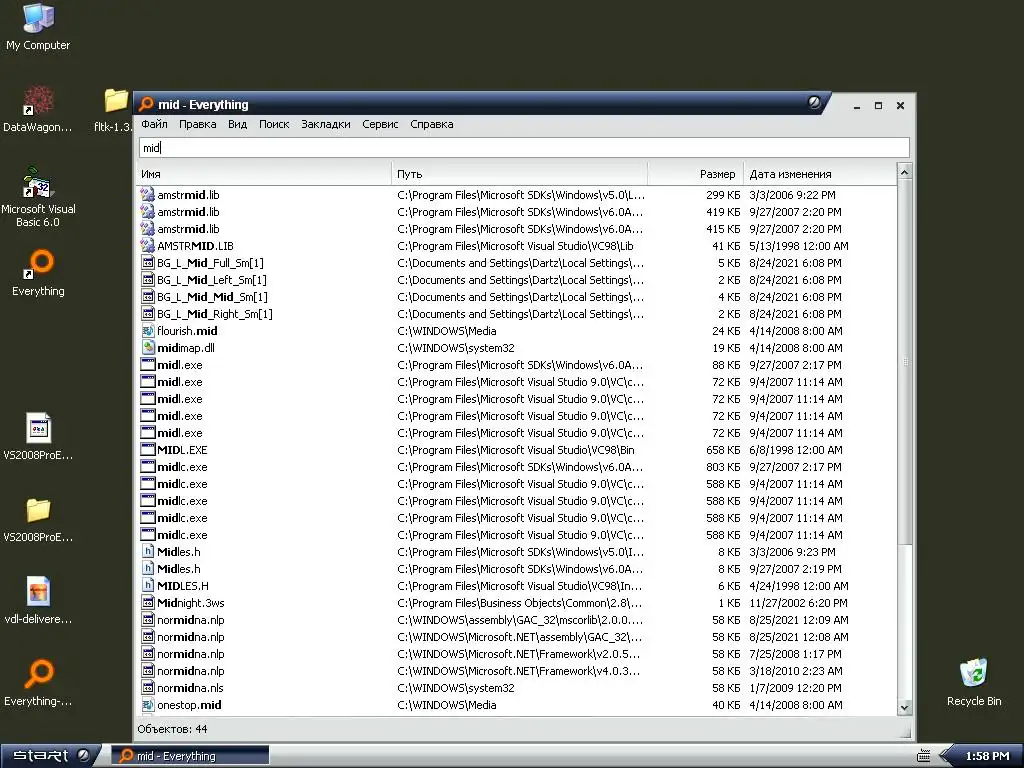Click the Start button on taskbar
Screen dimensions: 1024x768
(x=50, y=756)
